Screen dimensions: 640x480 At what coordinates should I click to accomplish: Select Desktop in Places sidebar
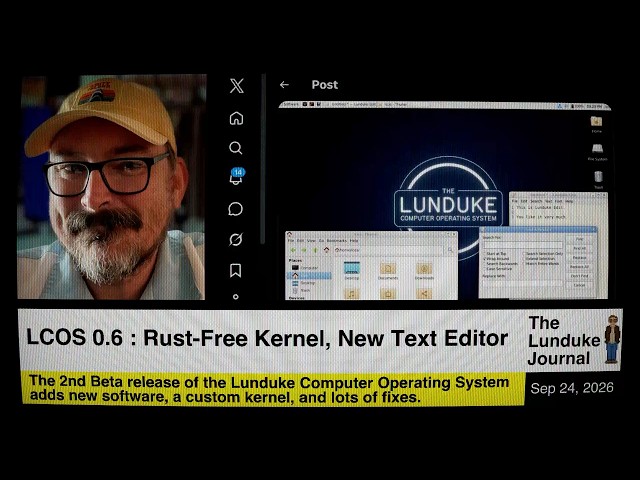pyautogui.click(x=304, y=283)
